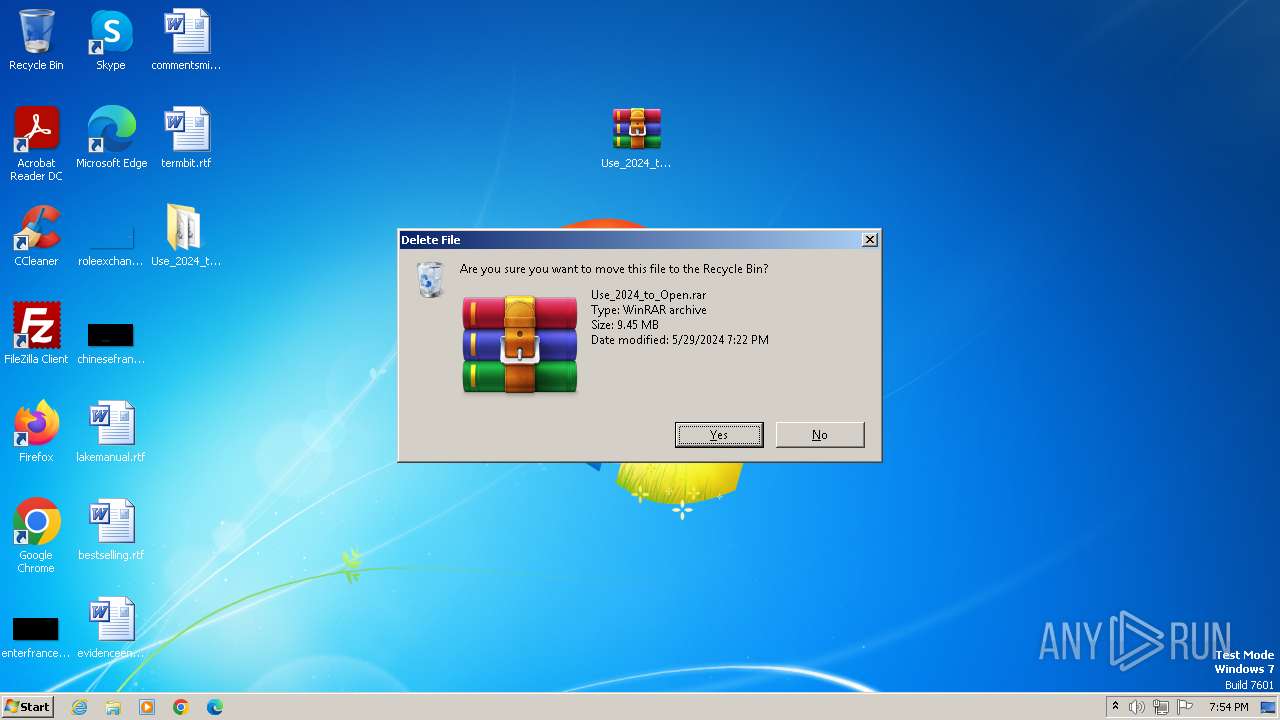This screenshot has width=1280, height=720.
Task: Open the network tray icon
Action: (x=1161, y=707)
